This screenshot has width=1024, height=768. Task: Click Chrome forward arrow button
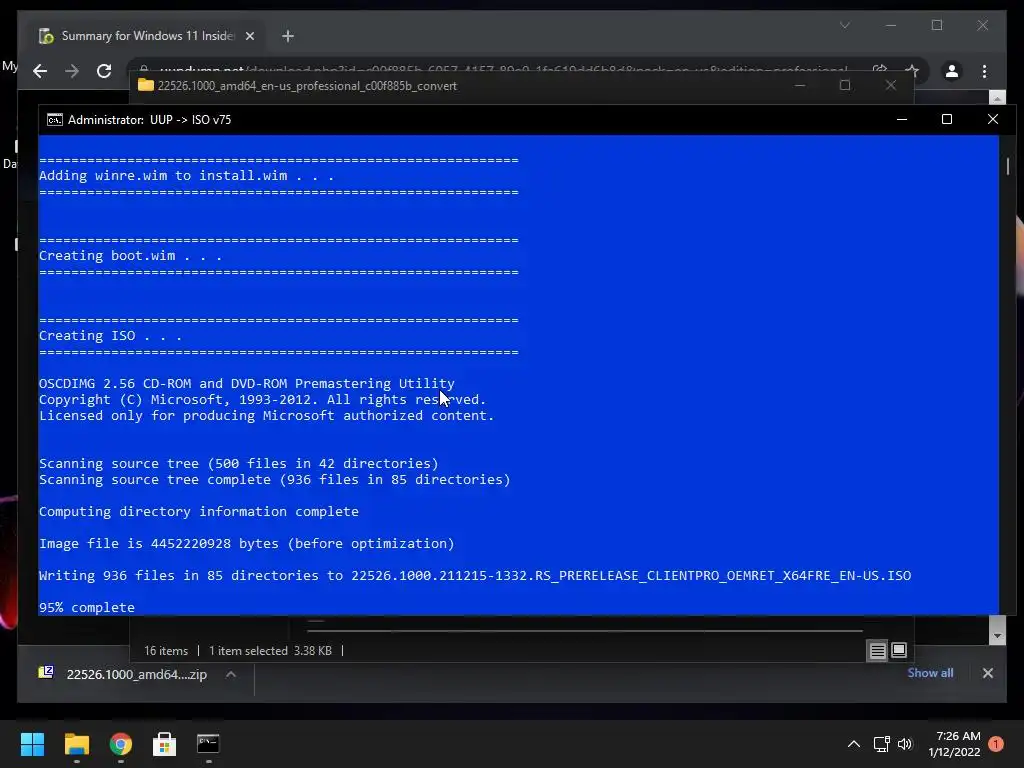coord(72,71)
